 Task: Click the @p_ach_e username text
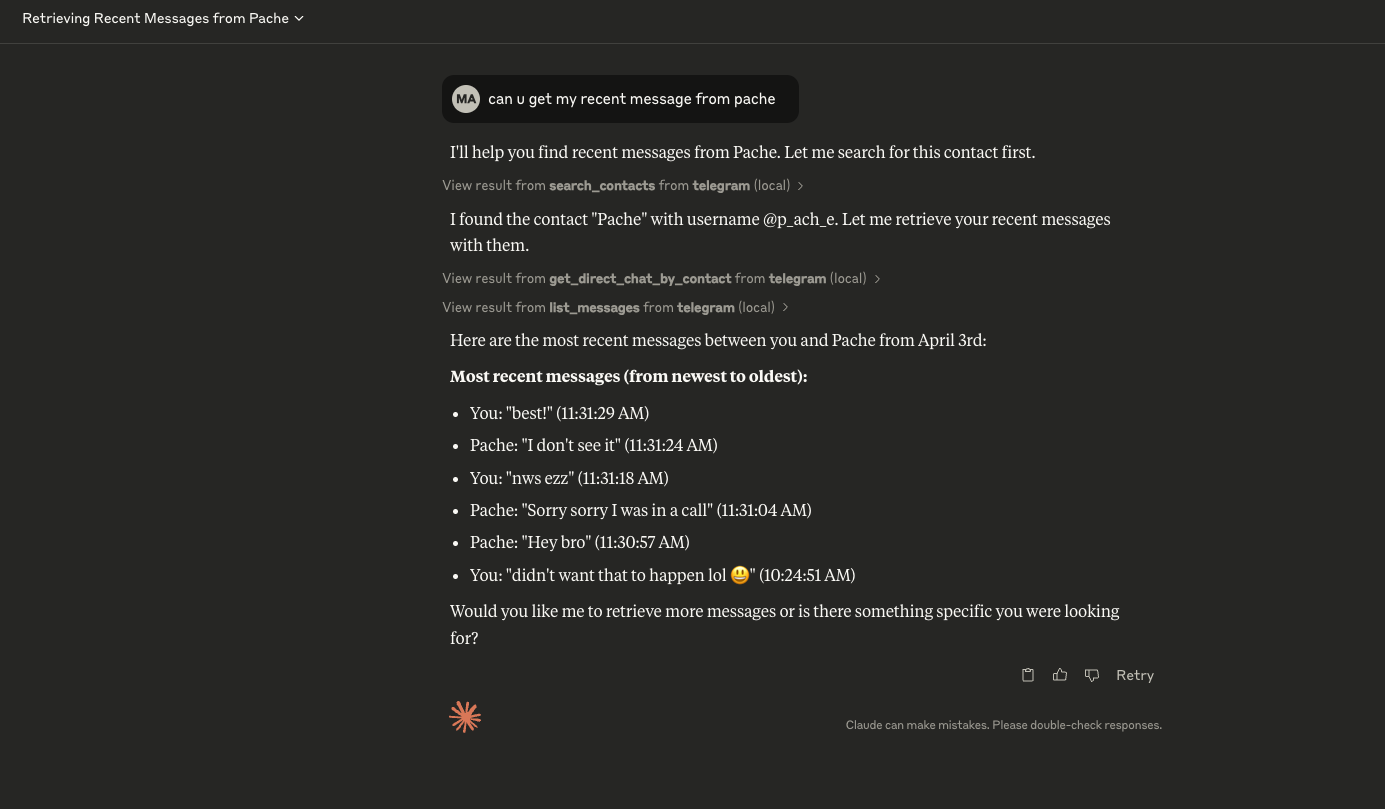[x=800, y=219]
